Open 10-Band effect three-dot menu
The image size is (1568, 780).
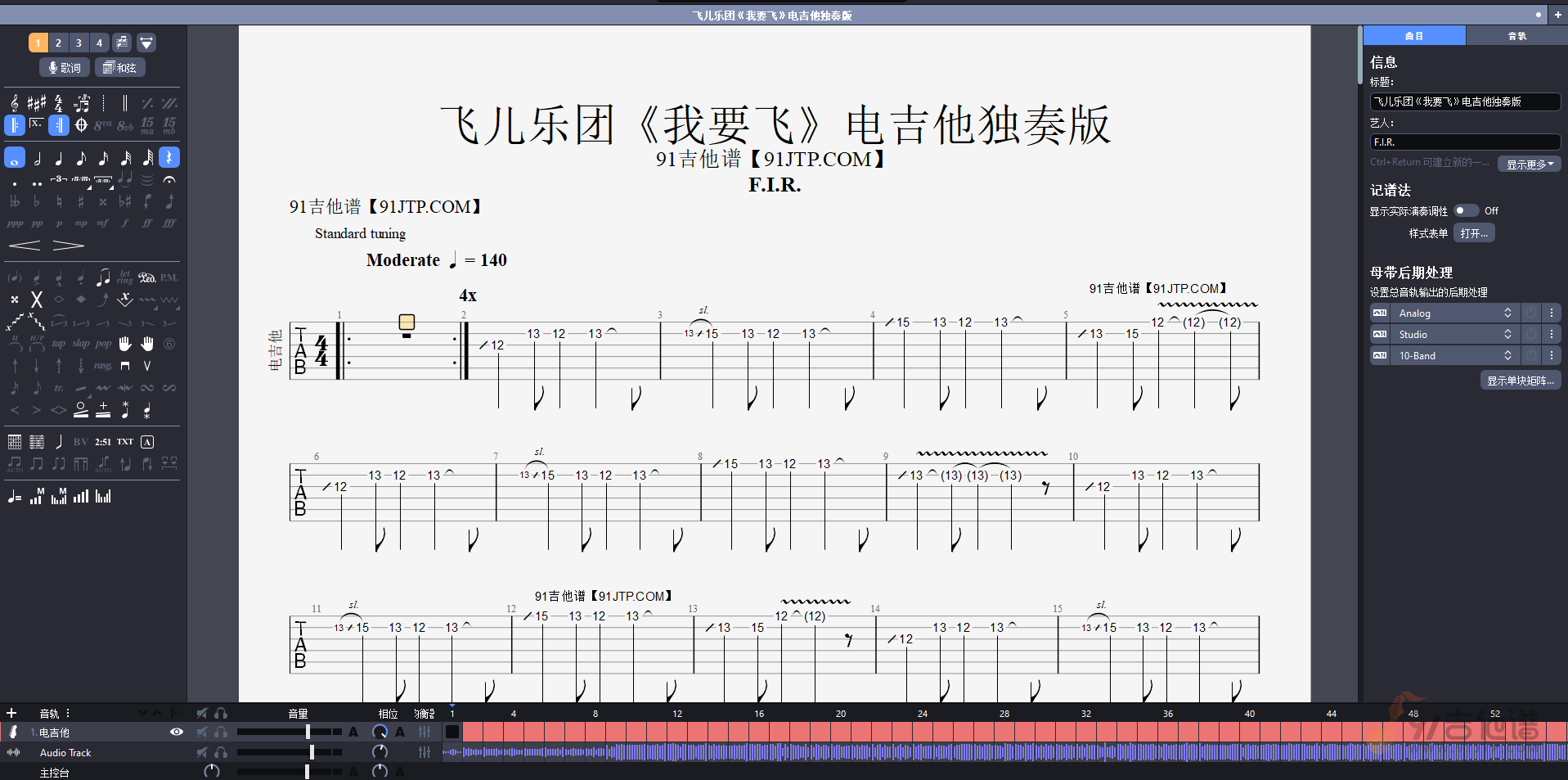[x=1552, y=355]
